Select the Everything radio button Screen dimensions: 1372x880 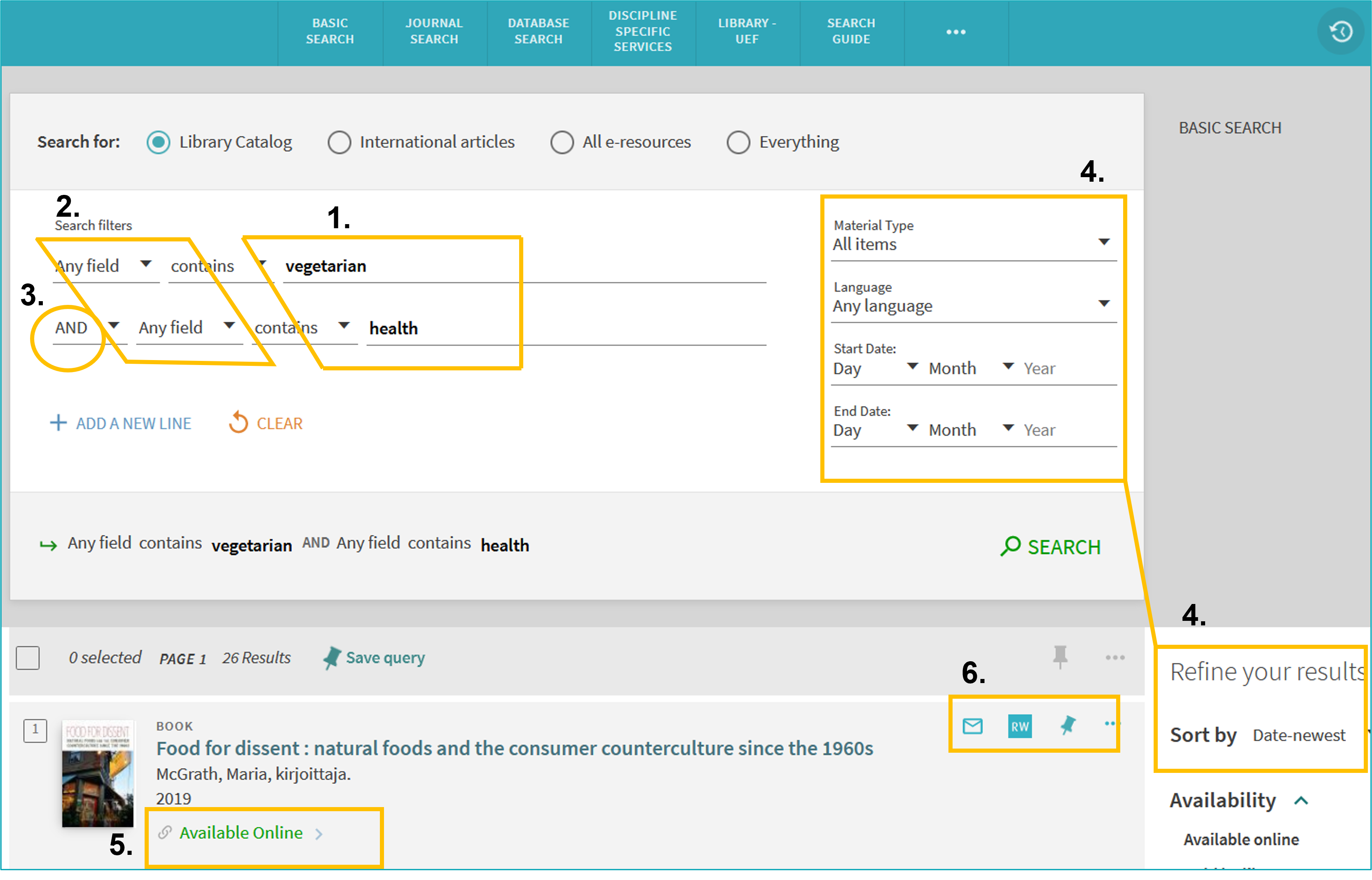click(738, 142)
